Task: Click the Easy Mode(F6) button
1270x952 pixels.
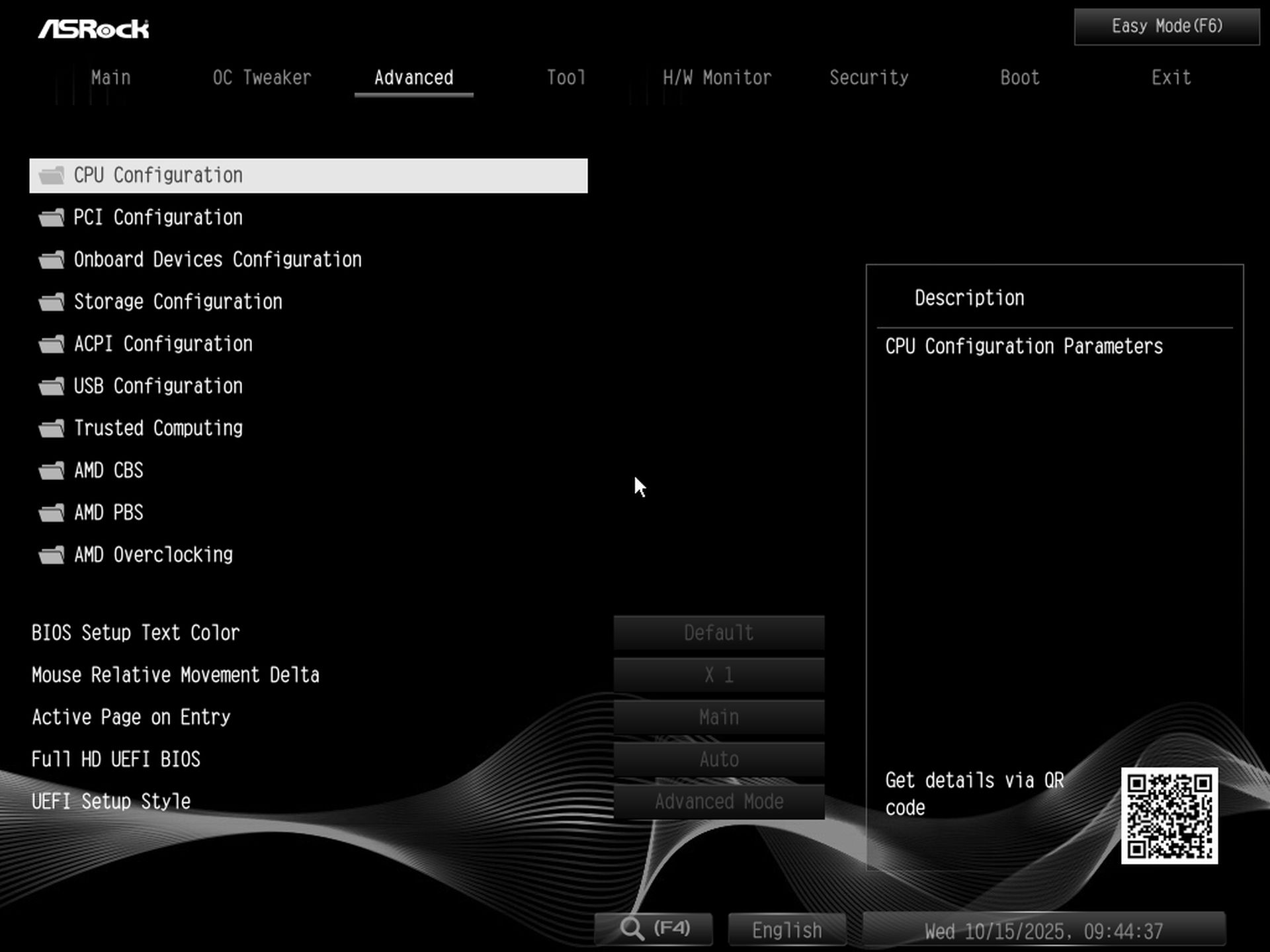Action: 1165,26
